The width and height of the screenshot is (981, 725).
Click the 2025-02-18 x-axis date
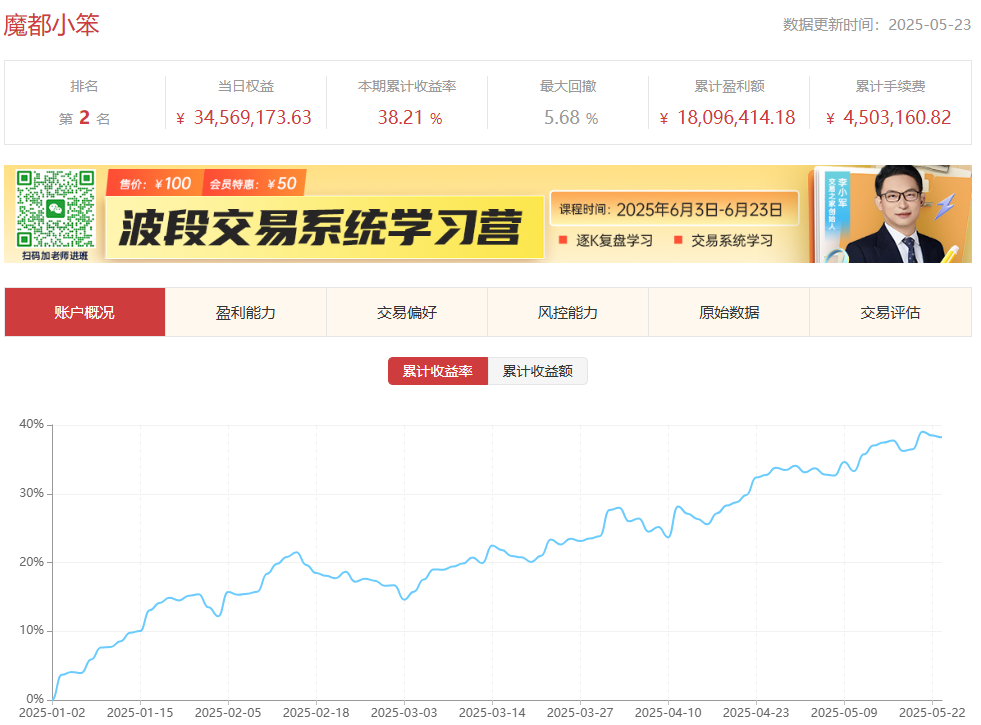tap(316, 712)
